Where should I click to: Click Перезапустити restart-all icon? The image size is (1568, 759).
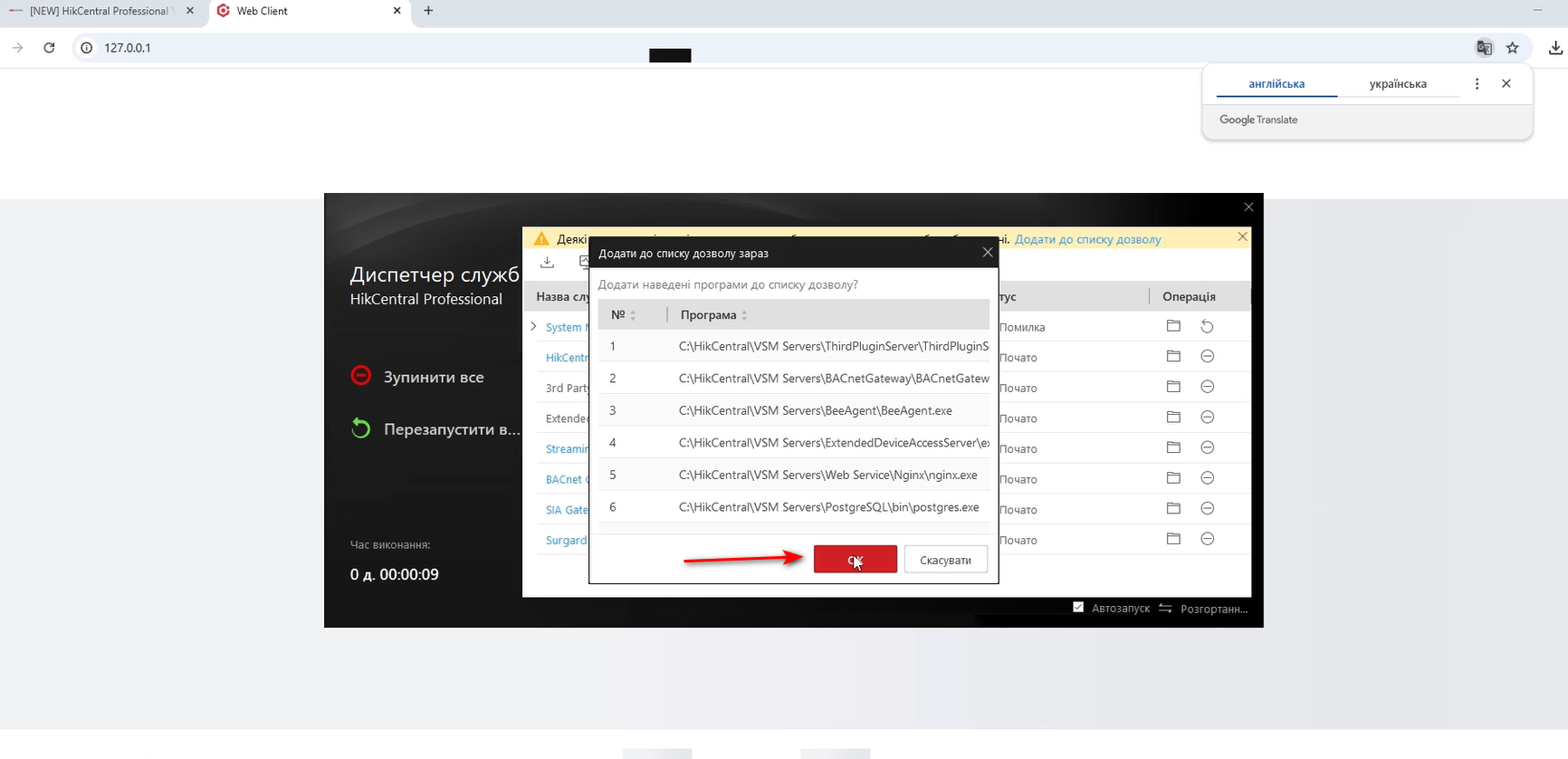tap(360, 428)
